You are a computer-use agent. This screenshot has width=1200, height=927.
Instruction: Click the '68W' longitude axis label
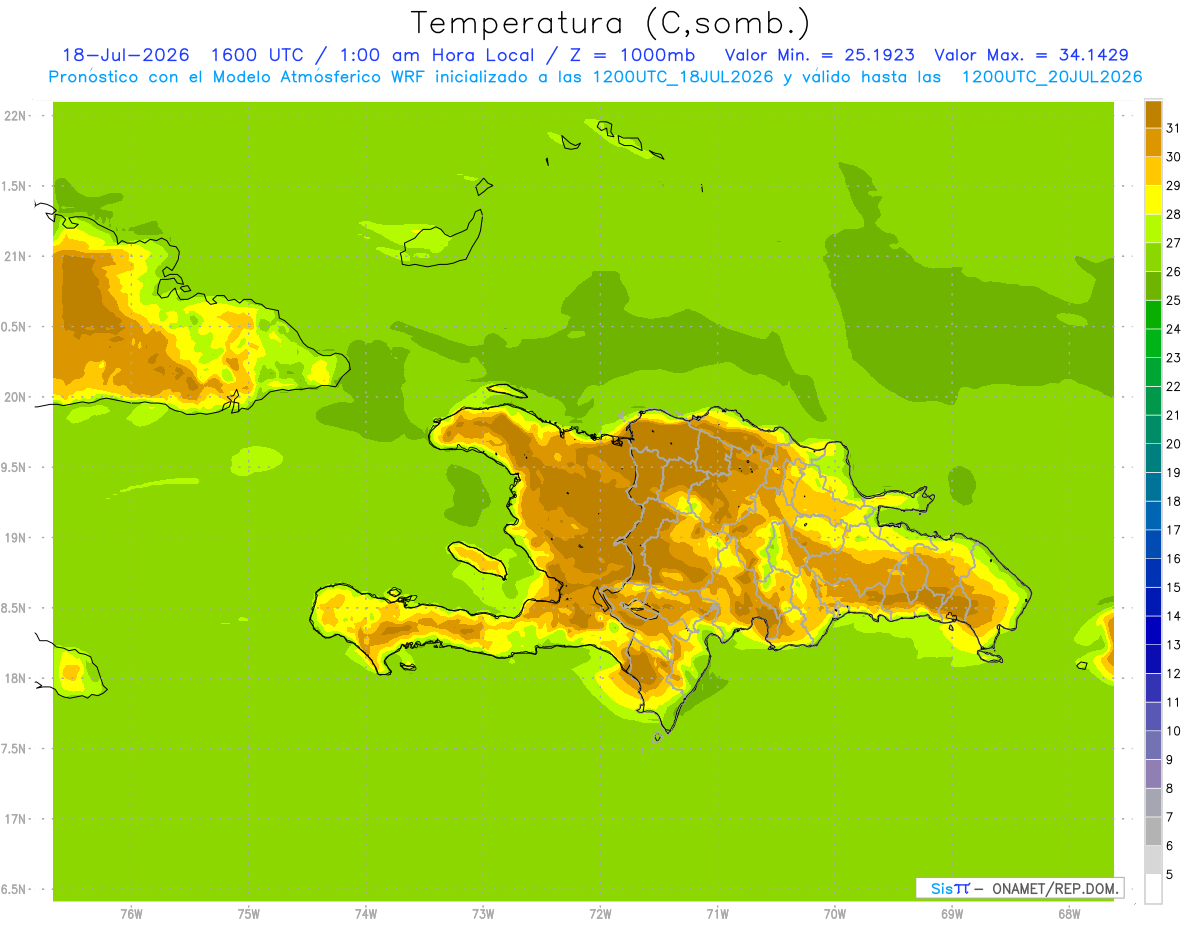[x=1069, y=913]
